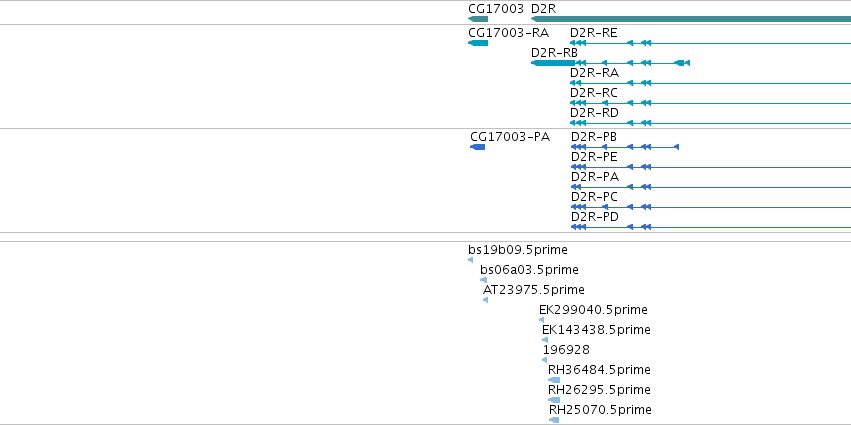Viewport: 851px width, 425px height.
Task: Select the bs19b09.5prime EST arrow marker
Action: [471, 260]
